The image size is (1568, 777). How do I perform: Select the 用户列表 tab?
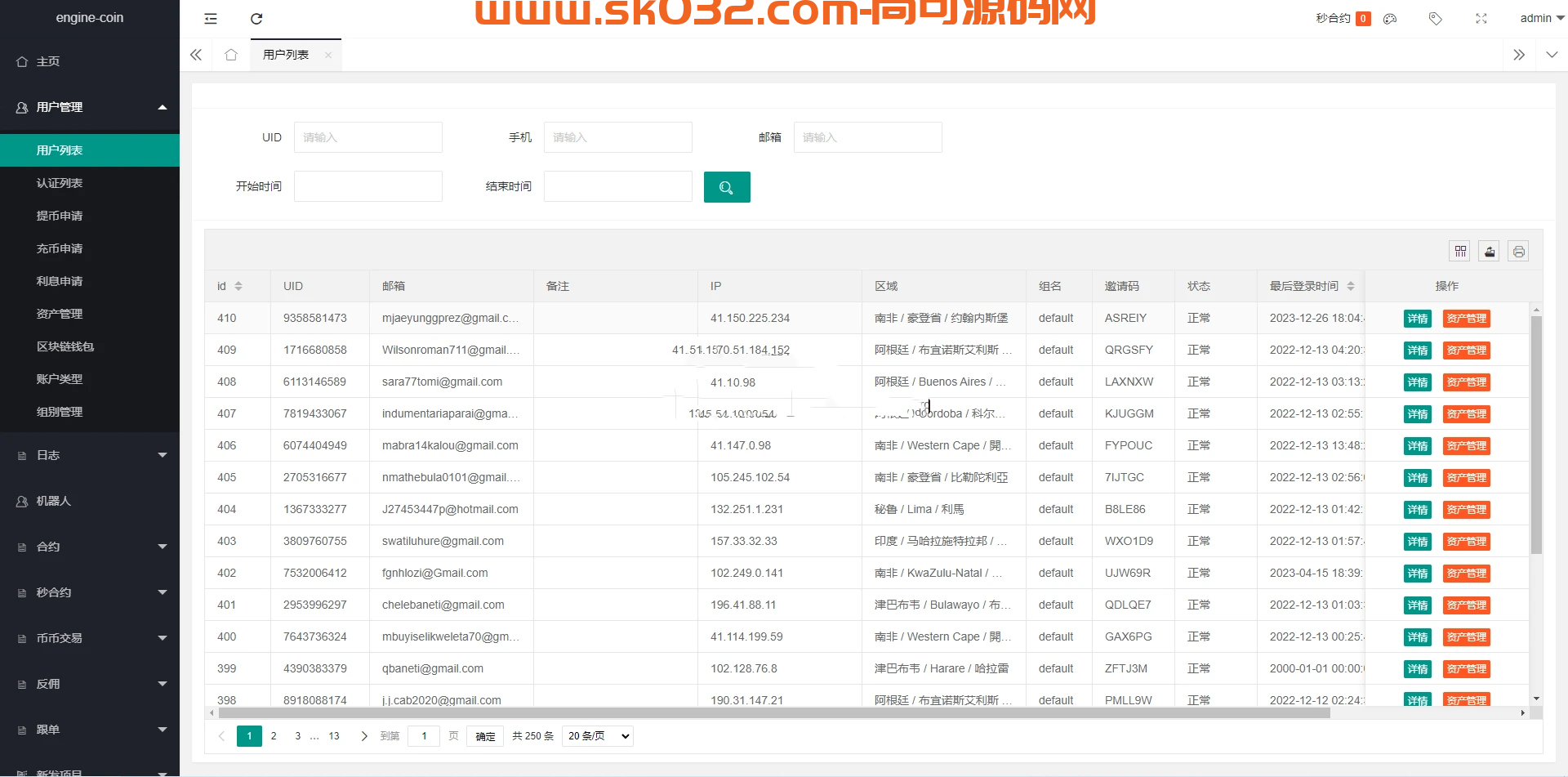coord(286,55)
